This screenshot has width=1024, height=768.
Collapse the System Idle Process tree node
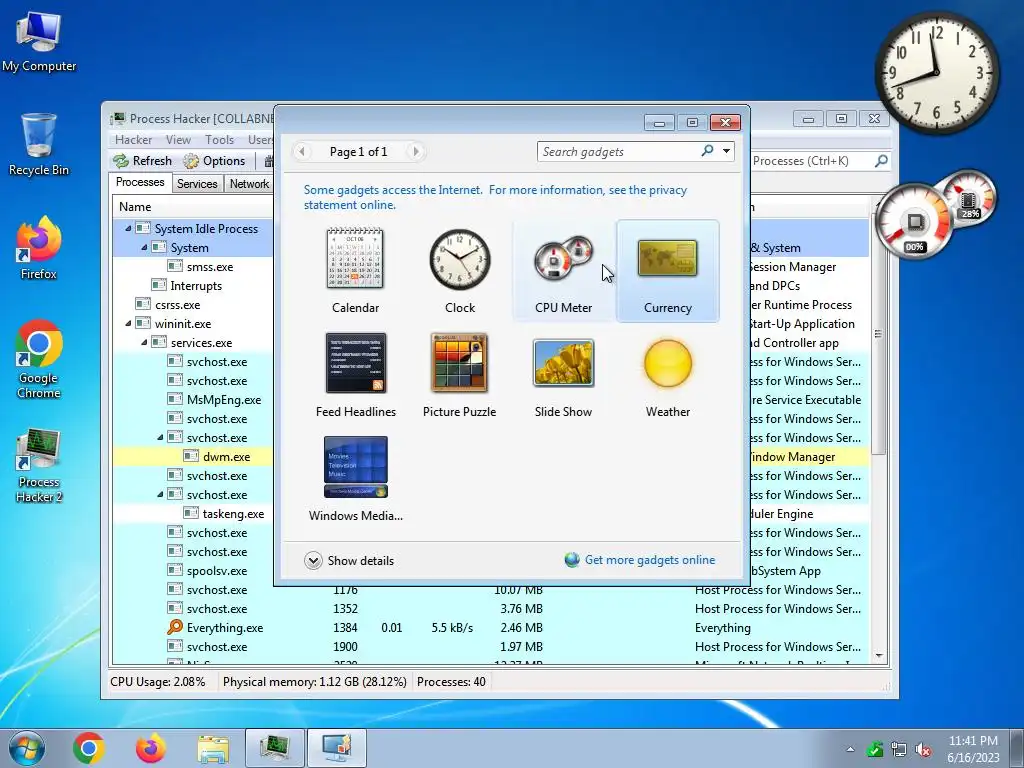(128, 229)
